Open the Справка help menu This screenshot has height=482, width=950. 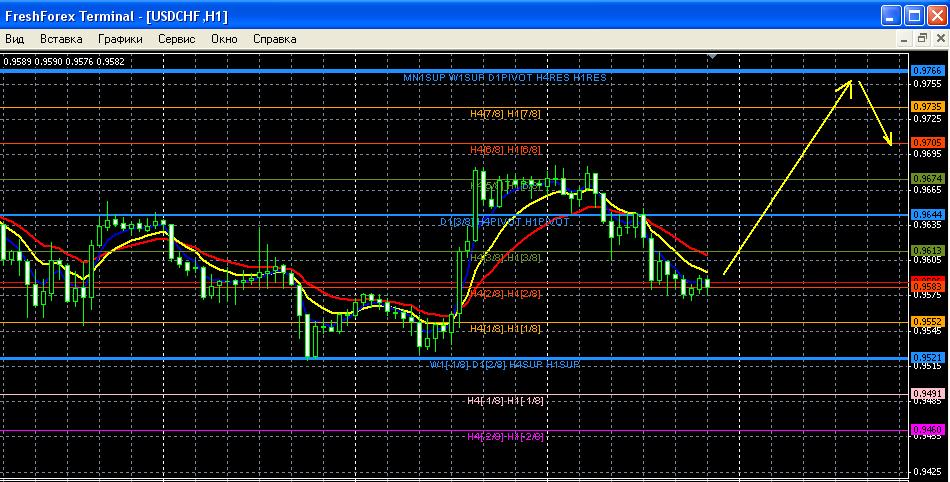274,39
